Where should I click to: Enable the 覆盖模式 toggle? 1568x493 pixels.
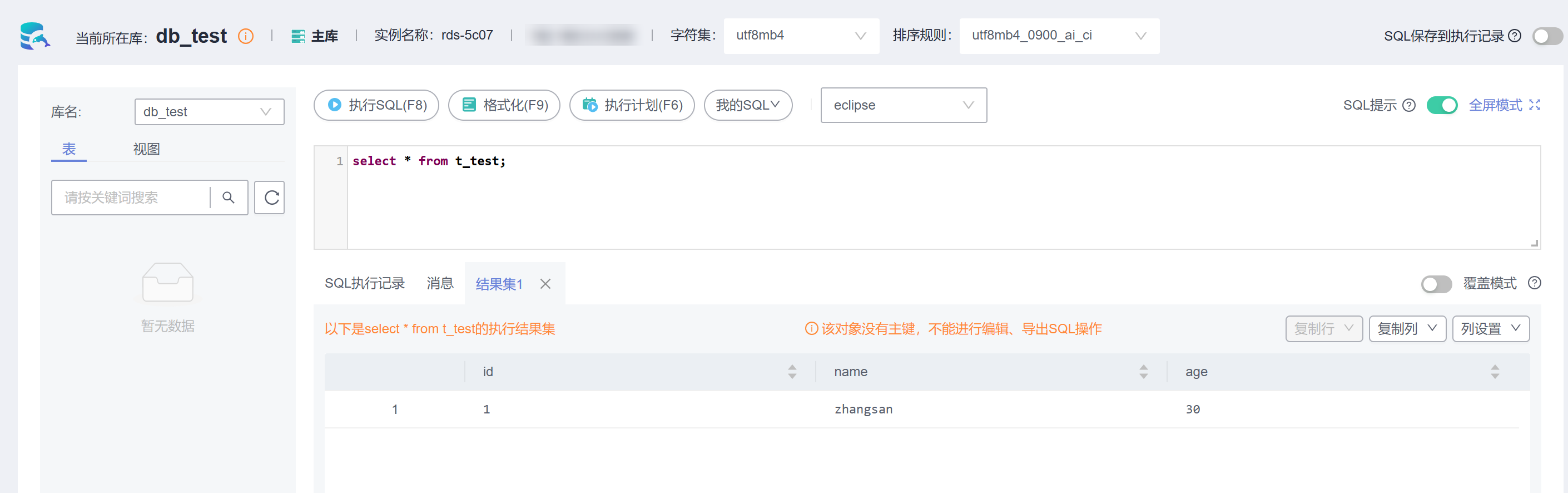coord(1436,284)
